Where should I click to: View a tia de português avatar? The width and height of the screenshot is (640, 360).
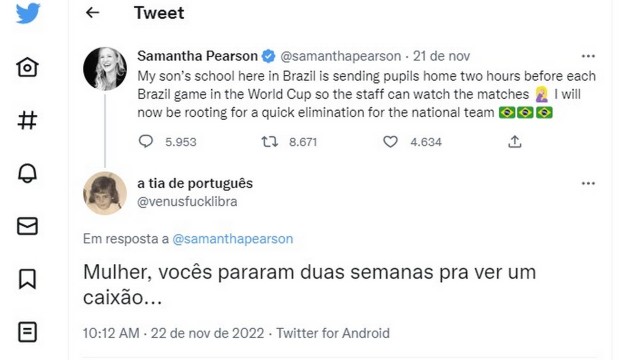[x=105, y=193]
